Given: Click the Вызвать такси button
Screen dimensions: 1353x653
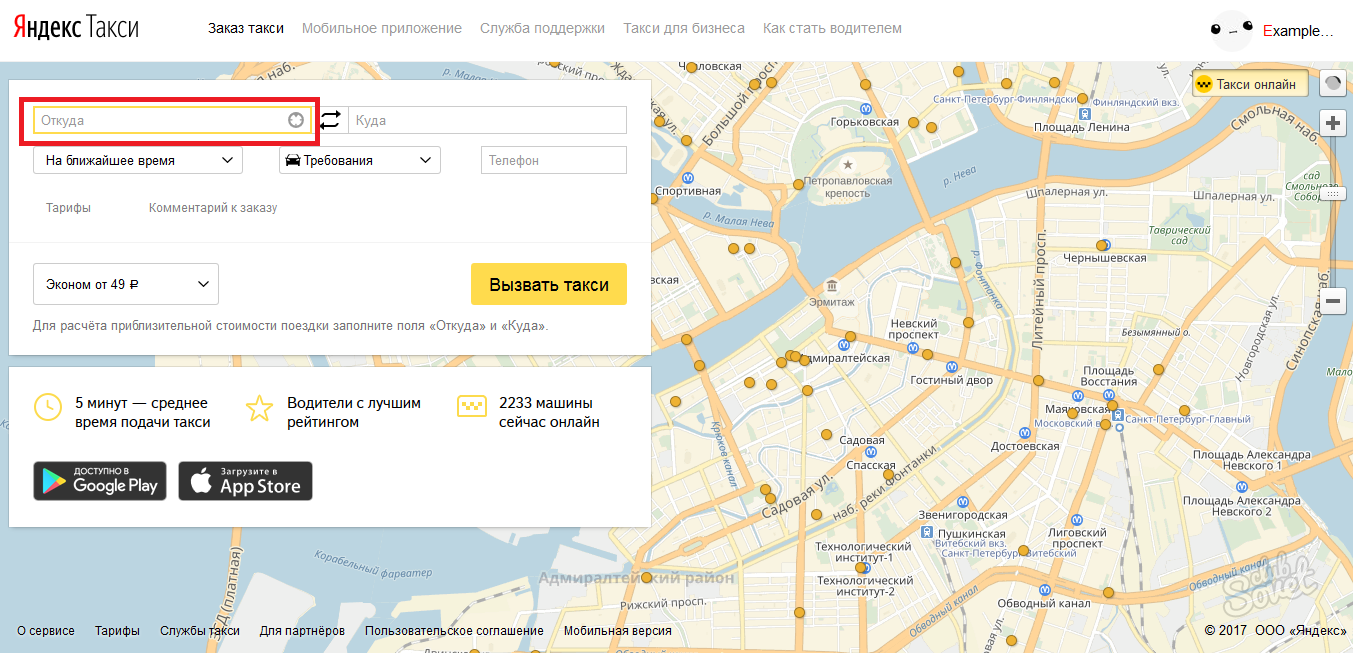Looking at the screenshot, I should tap(549, 284).
